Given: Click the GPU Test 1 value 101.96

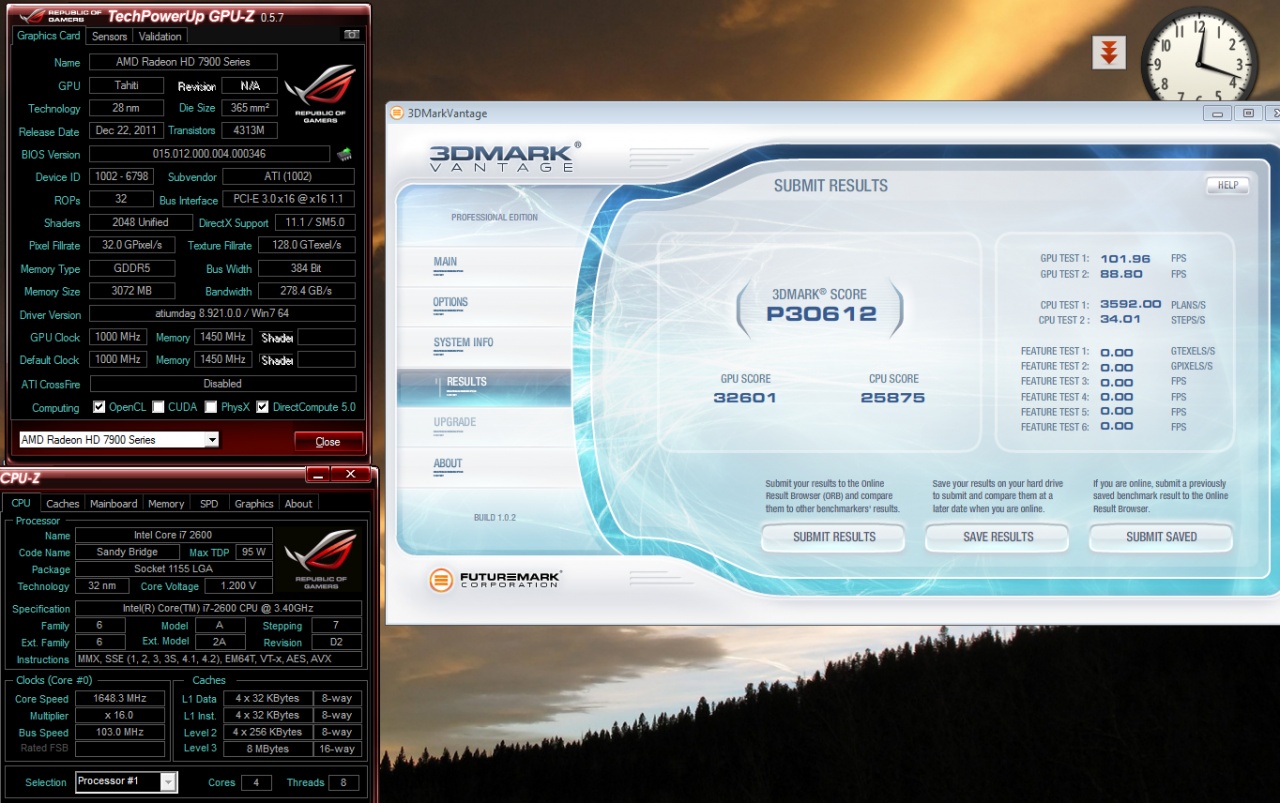Looking at the screenshot, I should (1125, 259).
